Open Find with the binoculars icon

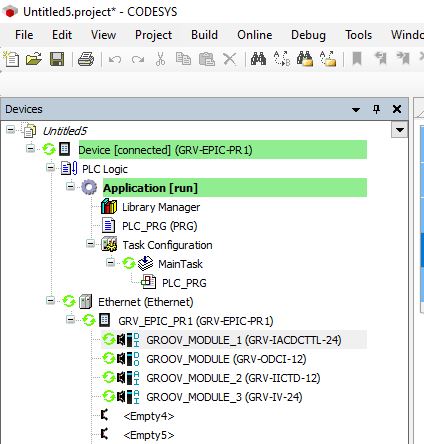tap(258, 59)
